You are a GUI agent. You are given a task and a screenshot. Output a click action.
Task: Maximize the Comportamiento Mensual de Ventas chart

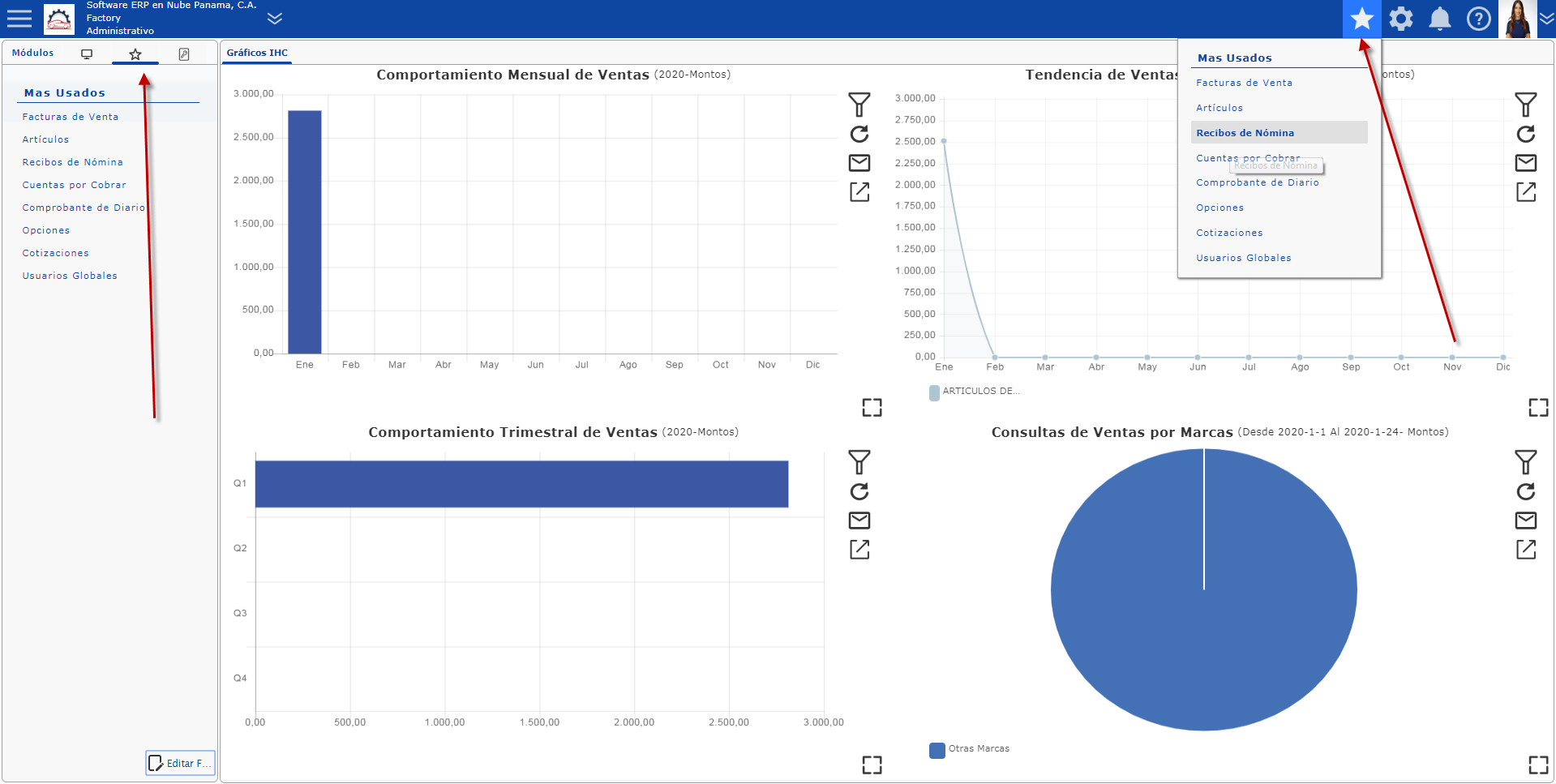pos(872,407)
